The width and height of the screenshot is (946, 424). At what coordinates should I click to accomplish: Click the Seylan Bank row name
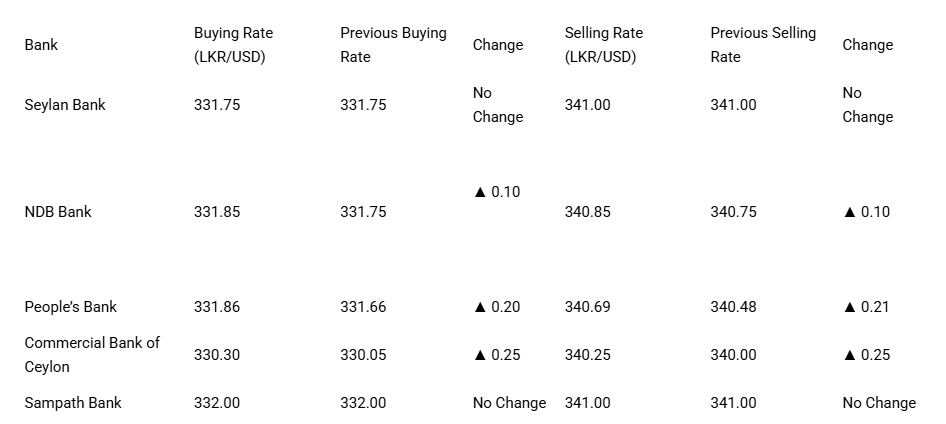pos(65,105)
